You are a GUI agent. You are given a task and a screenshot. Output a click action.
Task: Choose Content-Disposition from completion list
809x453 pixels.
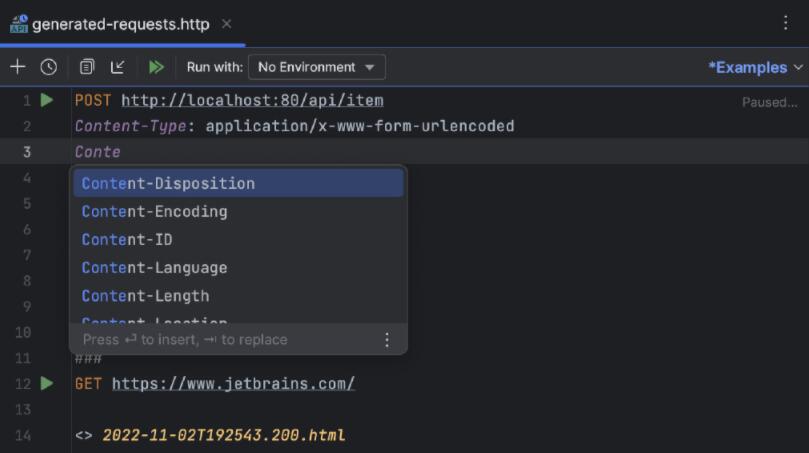click(168, 183)
